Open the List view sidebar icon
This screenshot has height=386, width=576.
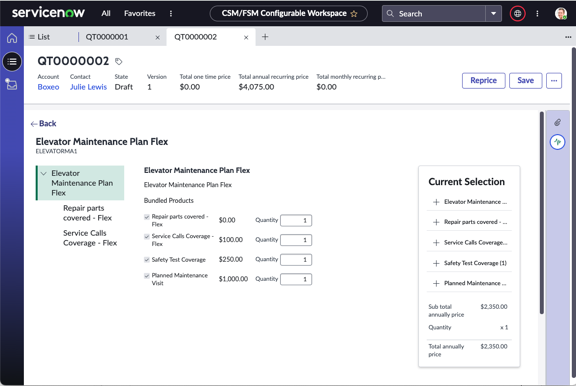tap(12, 61)
